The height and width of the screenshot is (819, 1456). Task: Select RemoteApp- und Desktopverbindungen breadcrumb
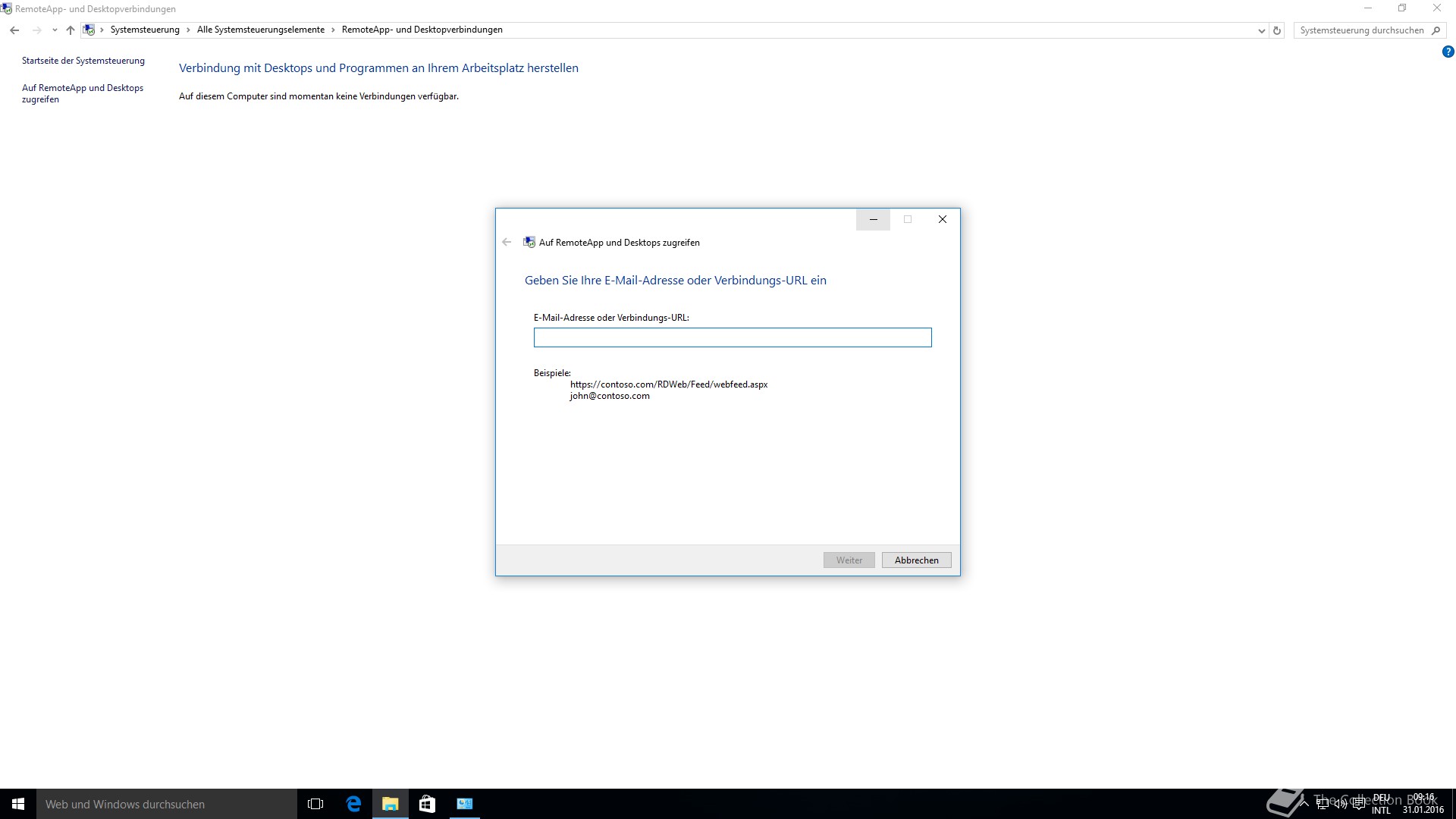(422, 30)
